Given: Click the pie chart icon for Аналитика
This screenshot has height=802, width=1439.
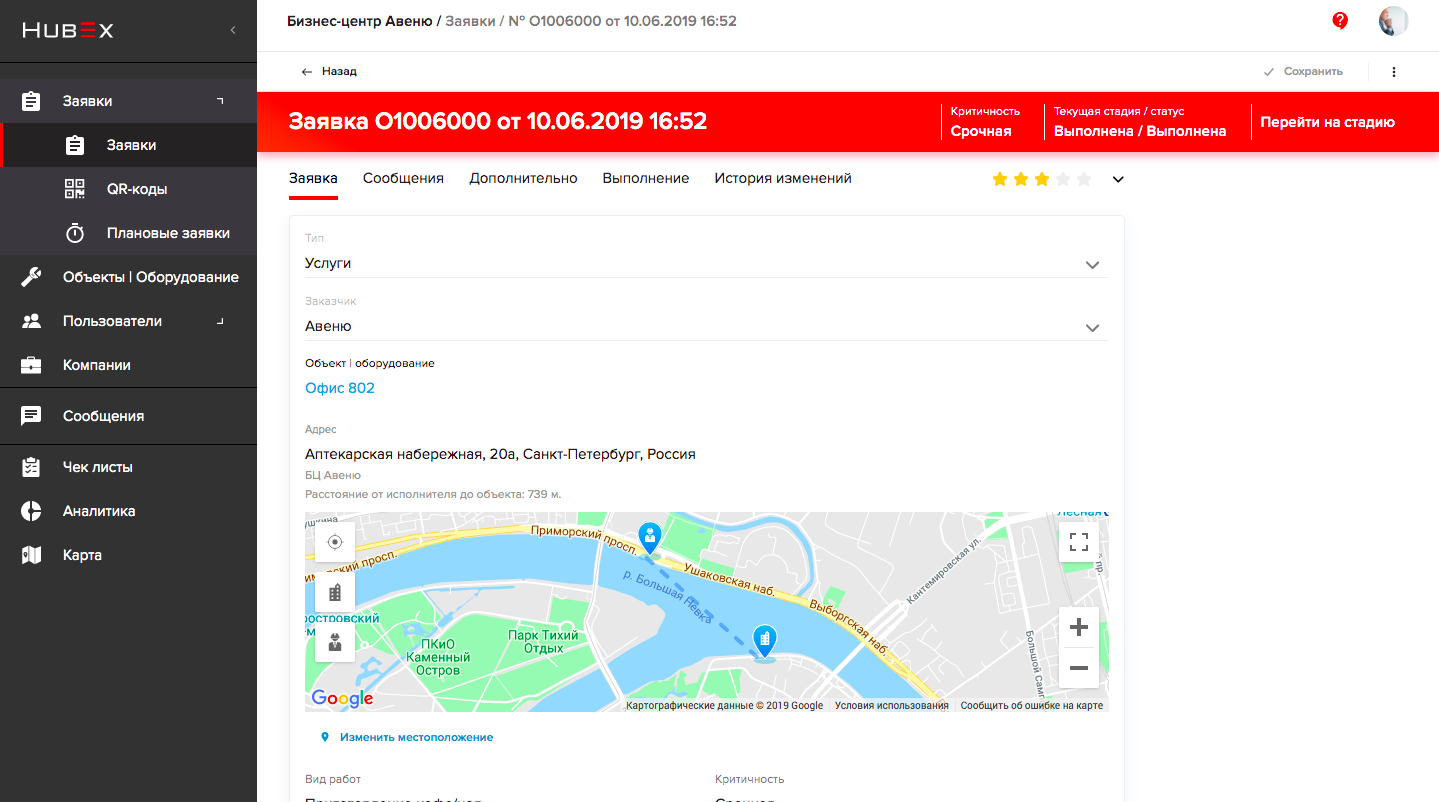Looking at the screenshot, I should point(31,511).
